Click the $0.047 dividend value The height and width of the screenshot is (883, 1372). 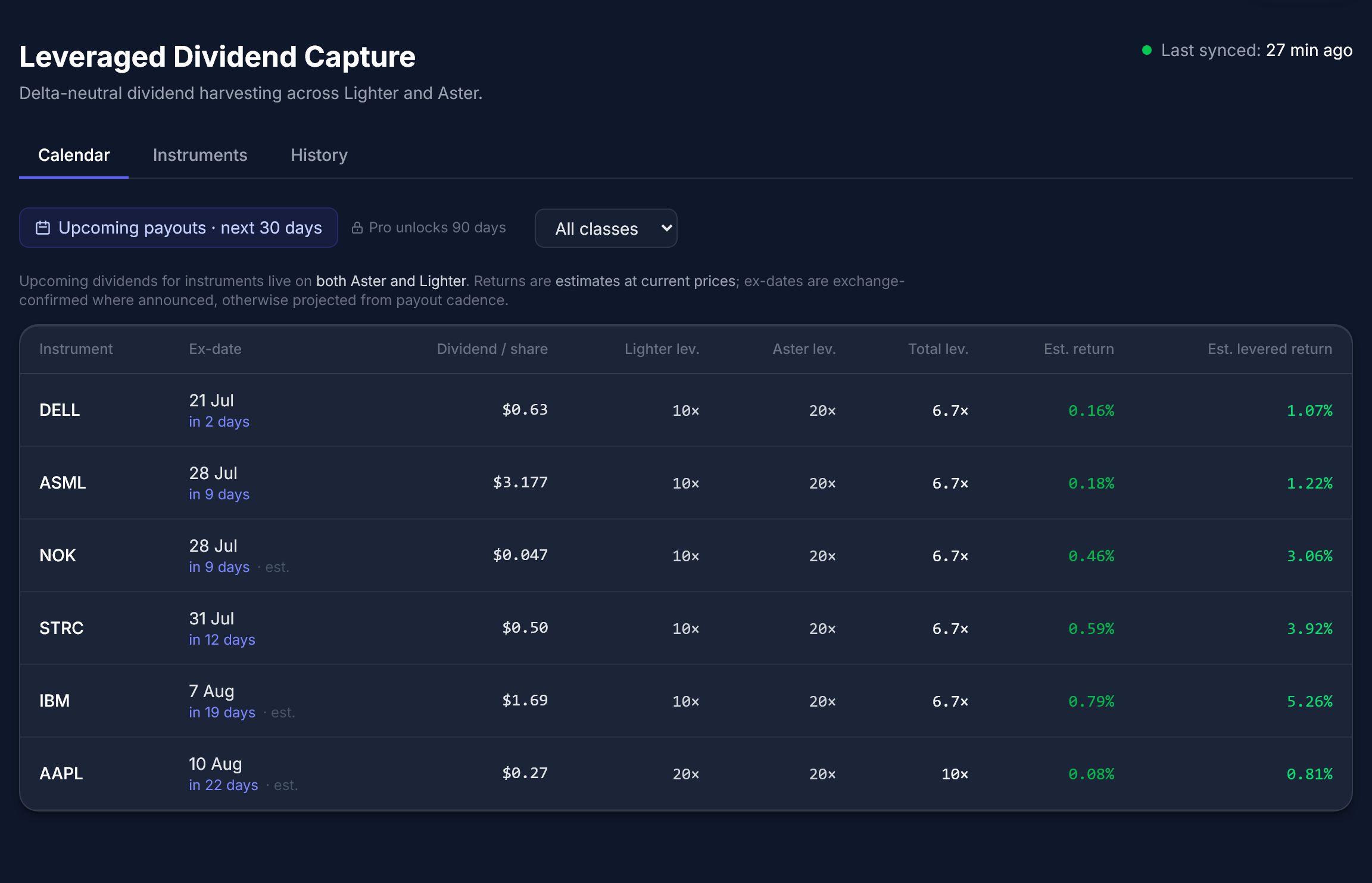click(x=520, y=555)
